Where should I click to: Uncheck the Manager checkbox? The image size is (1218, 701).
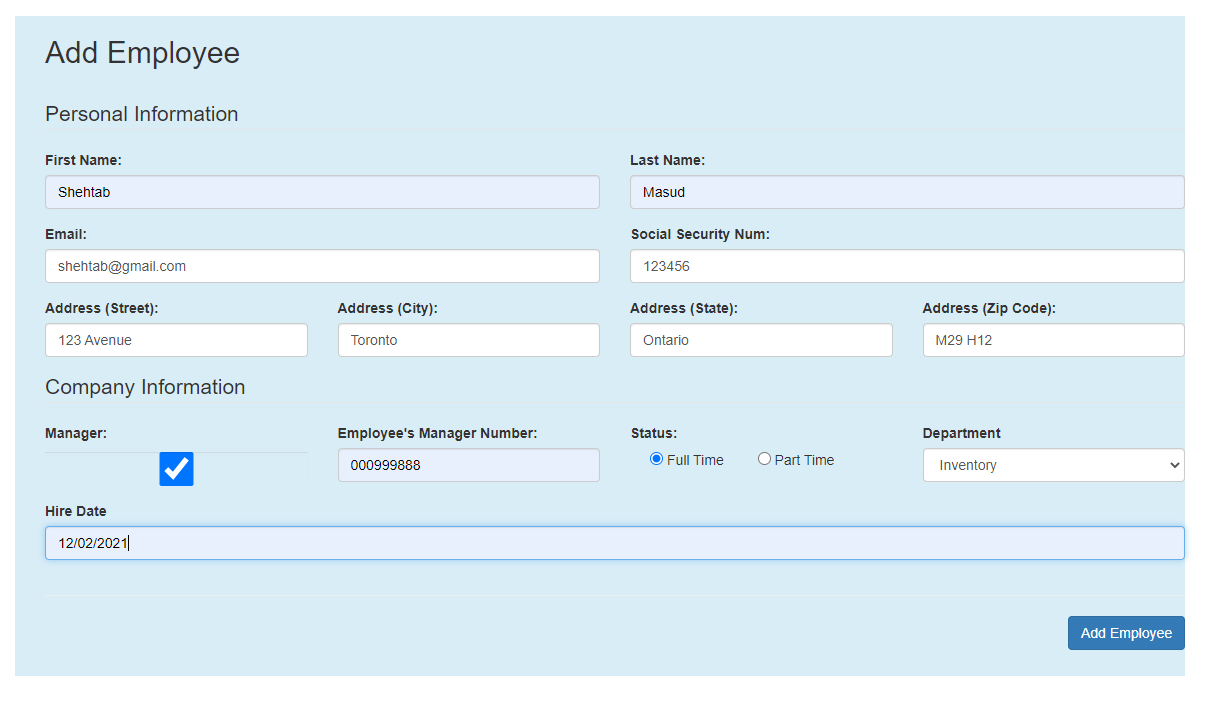(176, 468)
